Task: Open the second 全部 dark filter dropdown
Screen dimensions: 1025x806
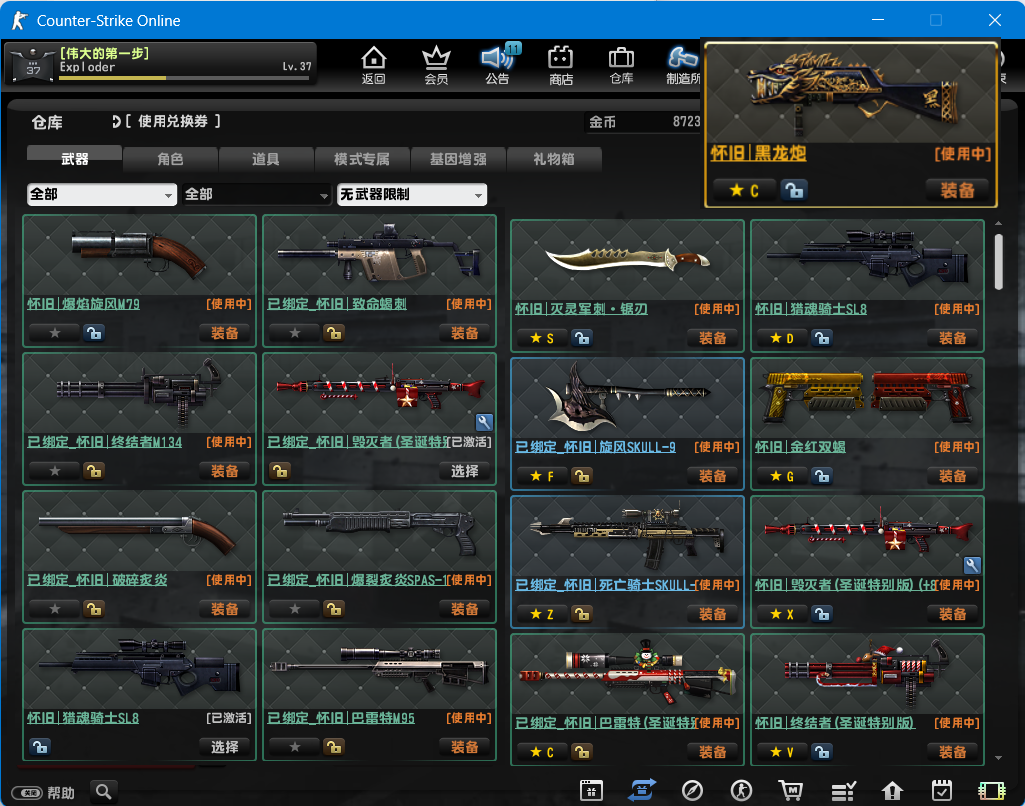Action: [257, 194]
